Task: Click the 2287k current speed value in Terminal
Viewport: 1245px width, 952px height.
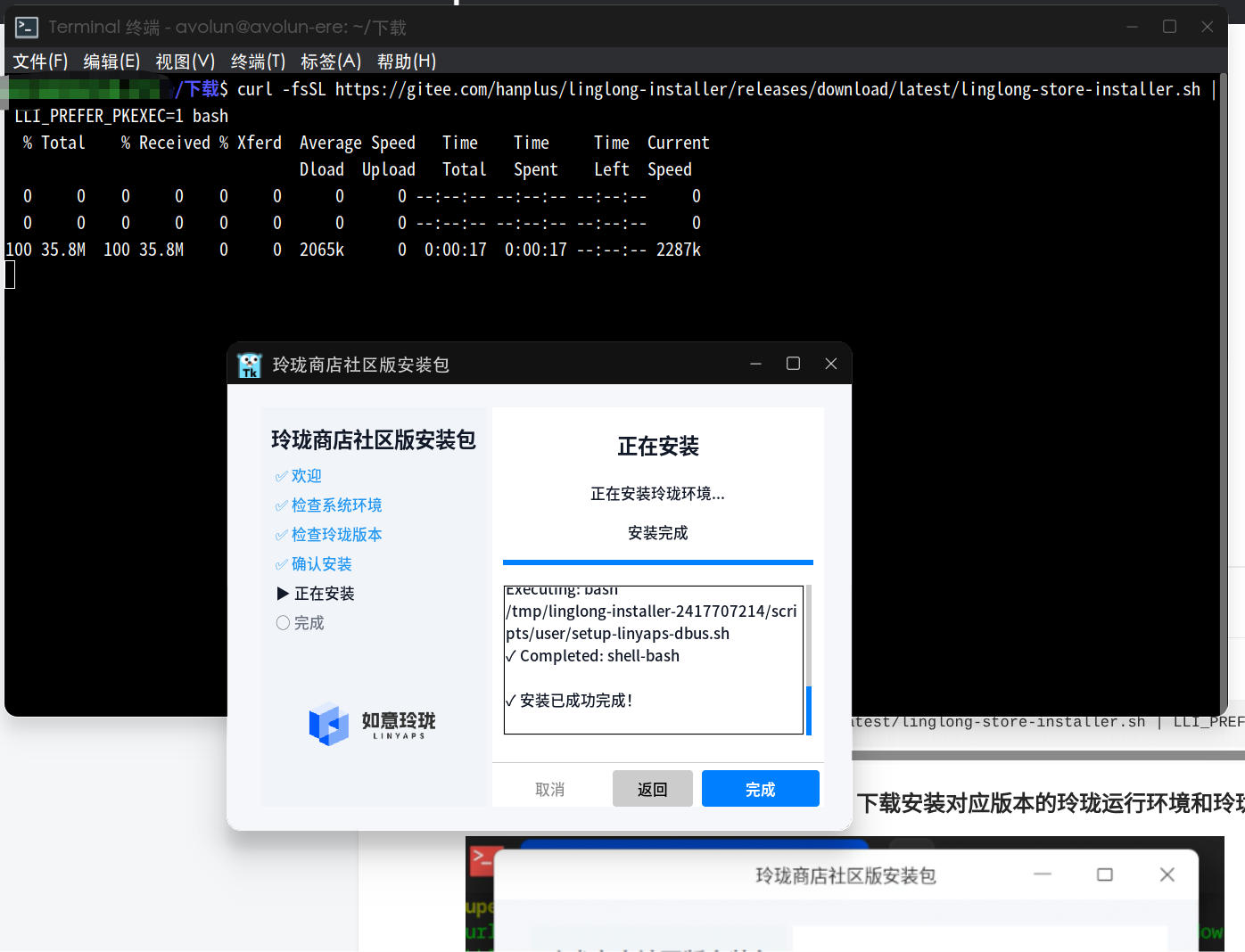Action: click(x=679, y=250)
